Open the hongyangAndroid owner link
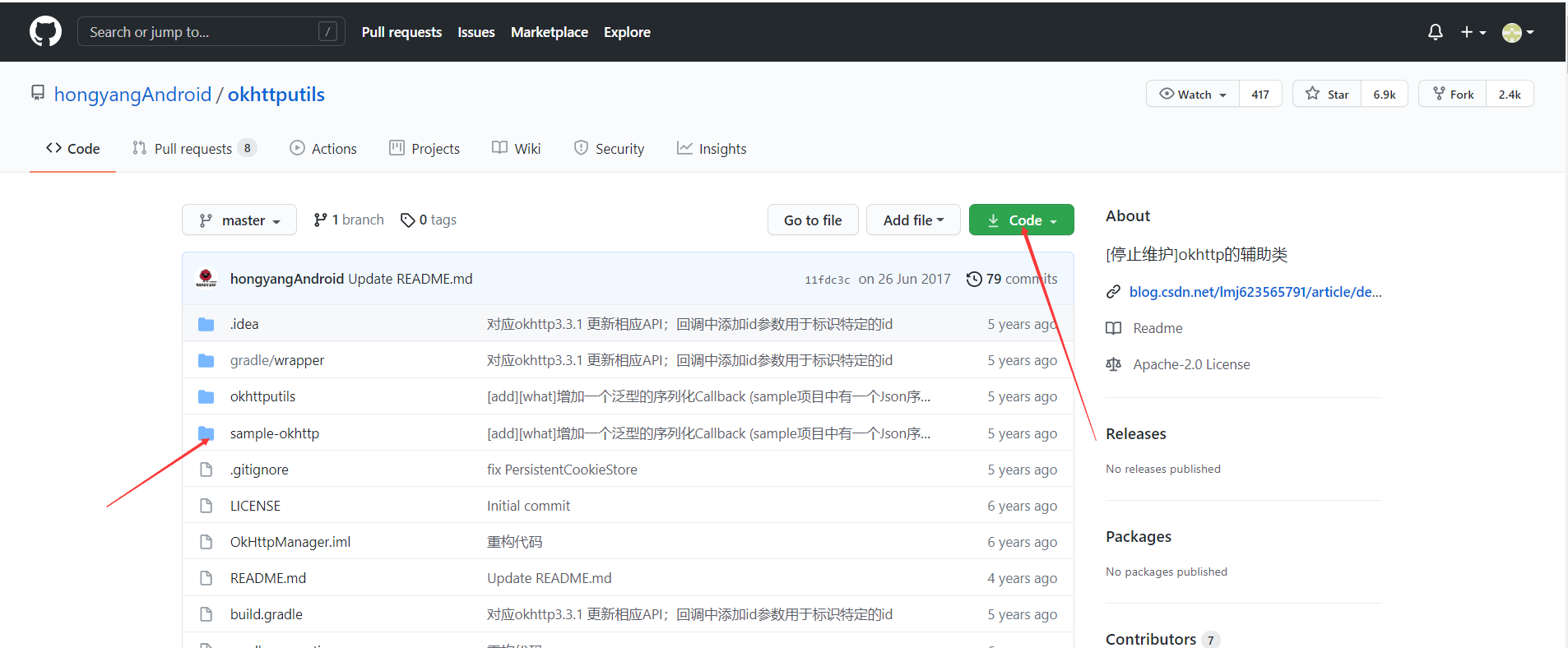The image size is (1568, 648). pos(132,95)
